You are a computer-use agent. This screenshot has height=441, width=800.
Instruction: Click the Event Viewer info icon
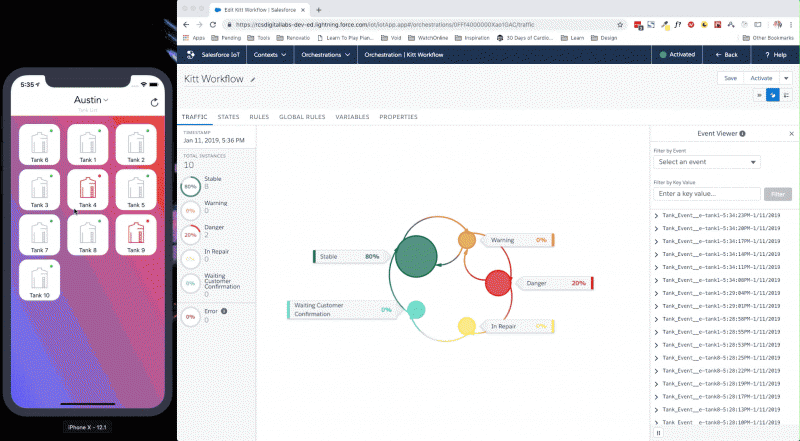742,134
